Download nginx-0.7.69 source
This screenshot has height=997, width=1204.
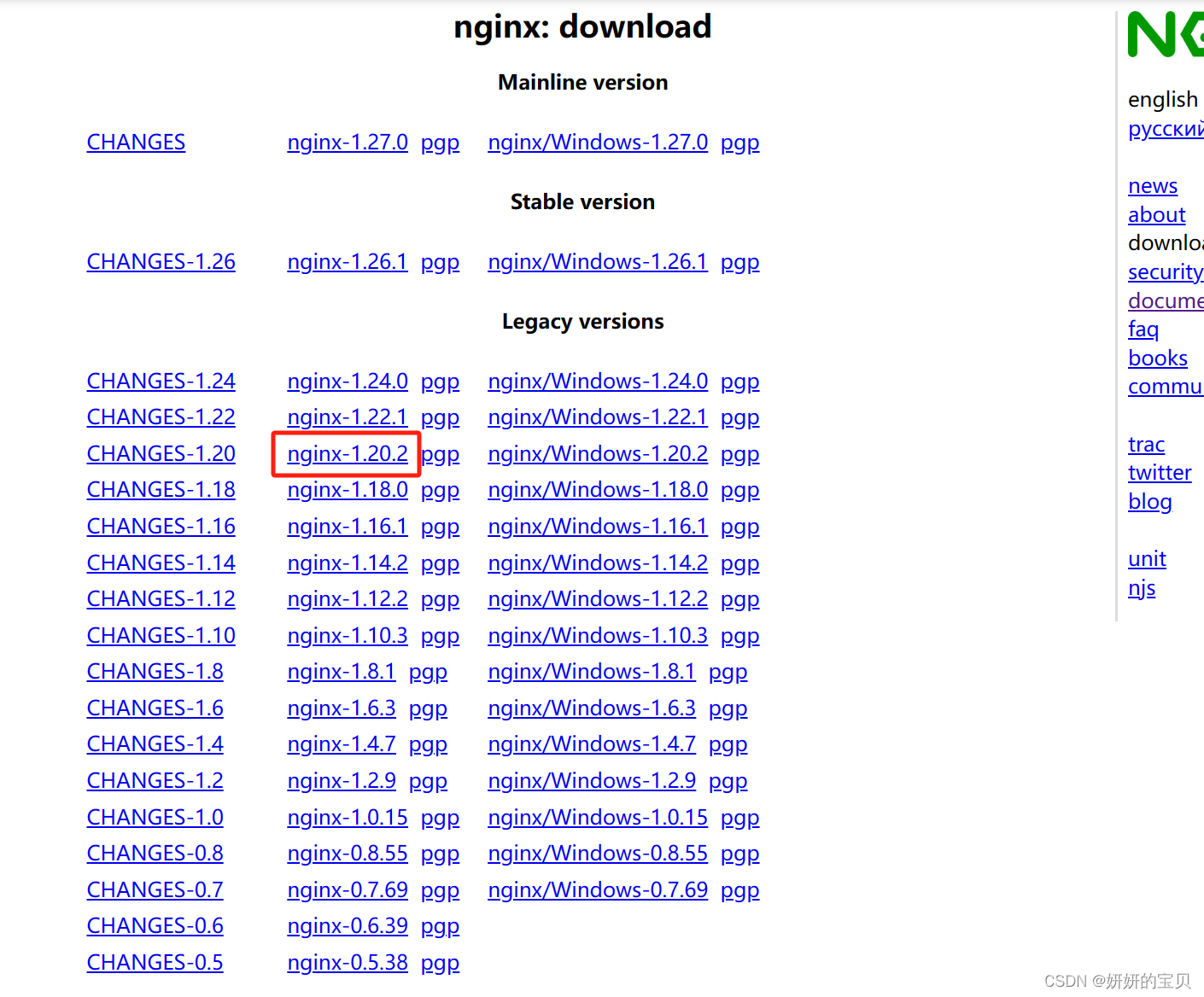tap(348, 890)
